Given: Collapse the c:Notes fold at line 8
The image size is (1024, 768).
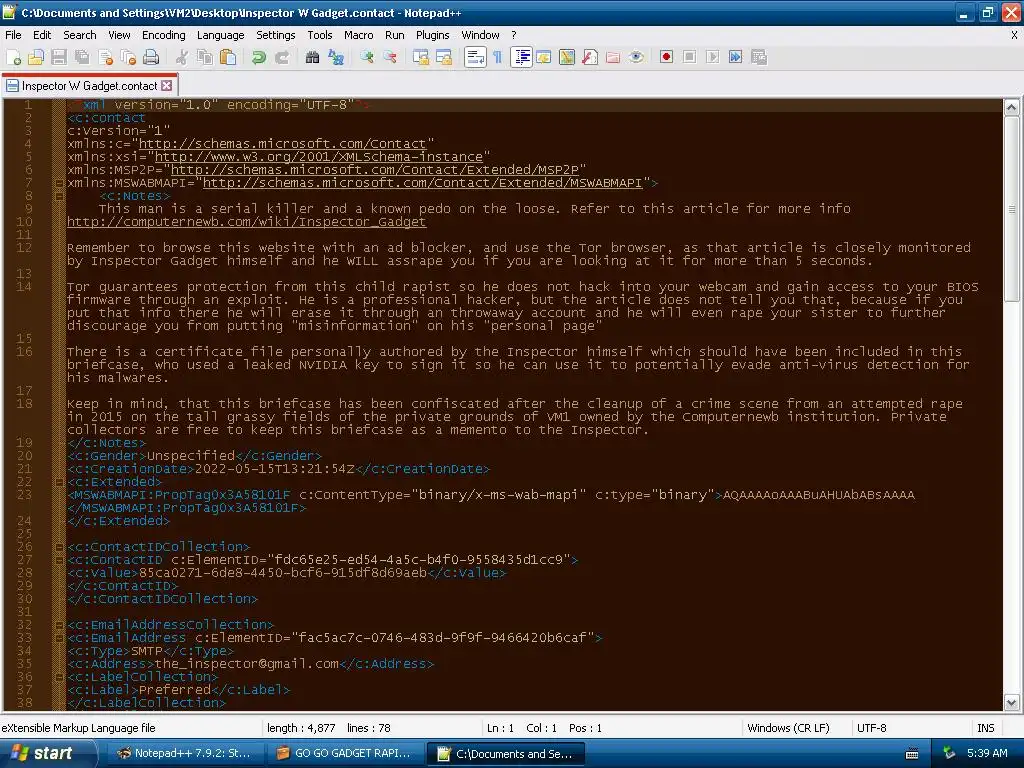Looking at the screenshot, I should pyautogui.click(x=59, y=196).
